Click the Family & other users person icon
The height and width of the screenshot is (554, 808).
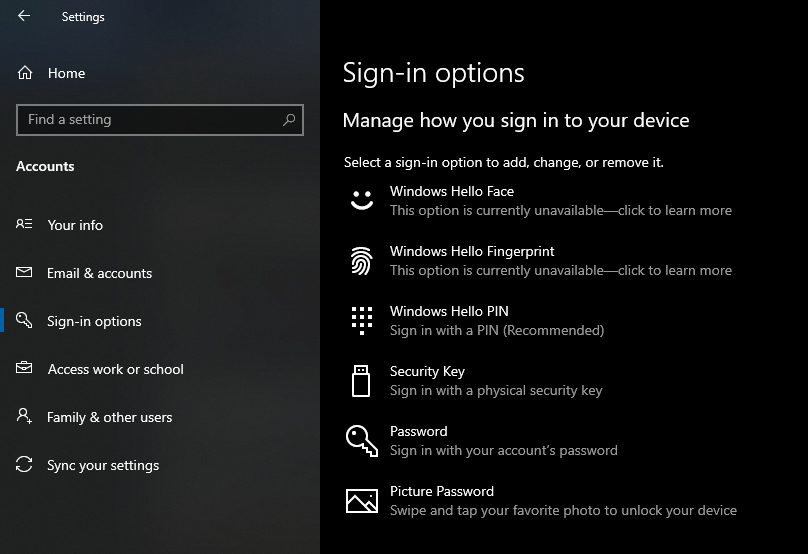24,415
